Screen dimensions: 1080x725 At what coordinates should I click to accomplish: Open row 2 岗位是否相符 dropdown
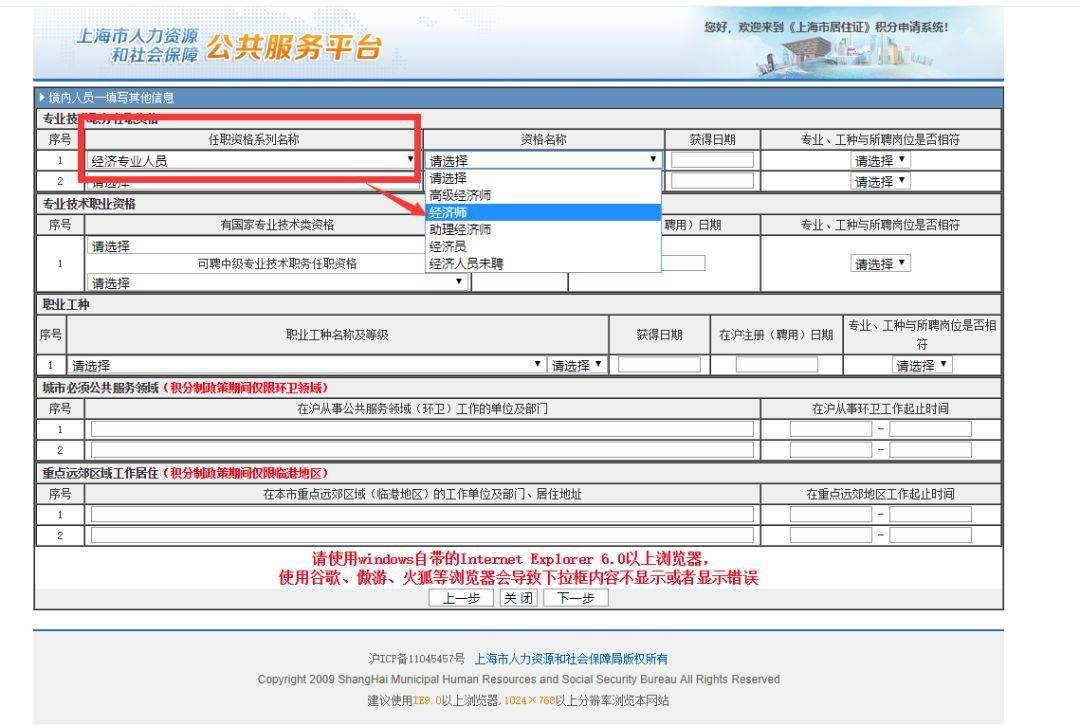880,181
